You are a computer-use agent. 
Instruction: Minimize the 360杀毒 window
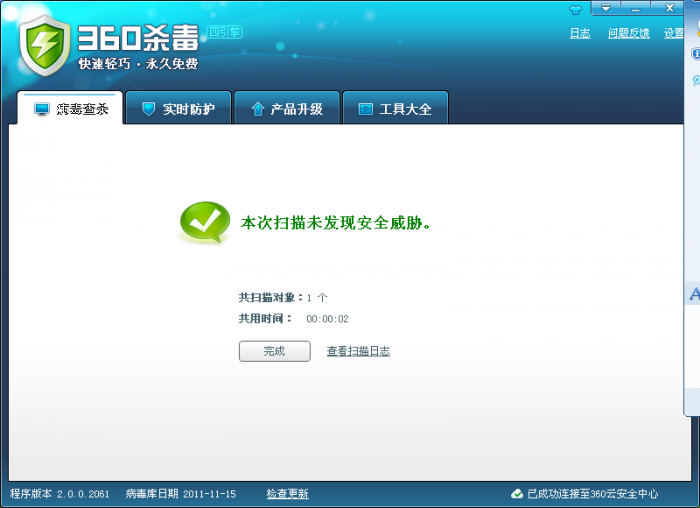coord(636,8)
